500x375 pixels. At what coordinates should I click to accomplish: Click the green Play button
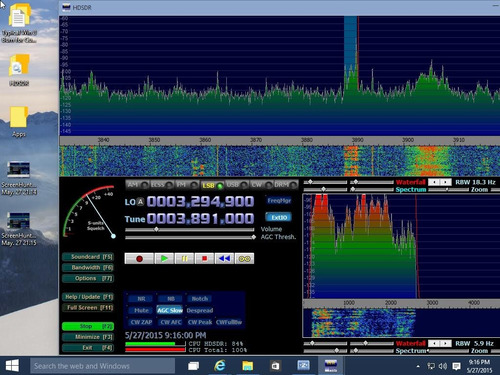coord(164,258)
